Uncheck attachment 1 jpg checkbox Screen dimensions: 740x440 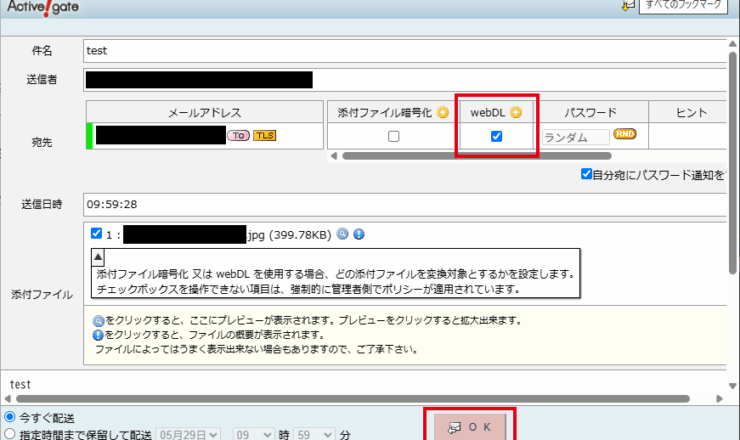click(96, 234)
